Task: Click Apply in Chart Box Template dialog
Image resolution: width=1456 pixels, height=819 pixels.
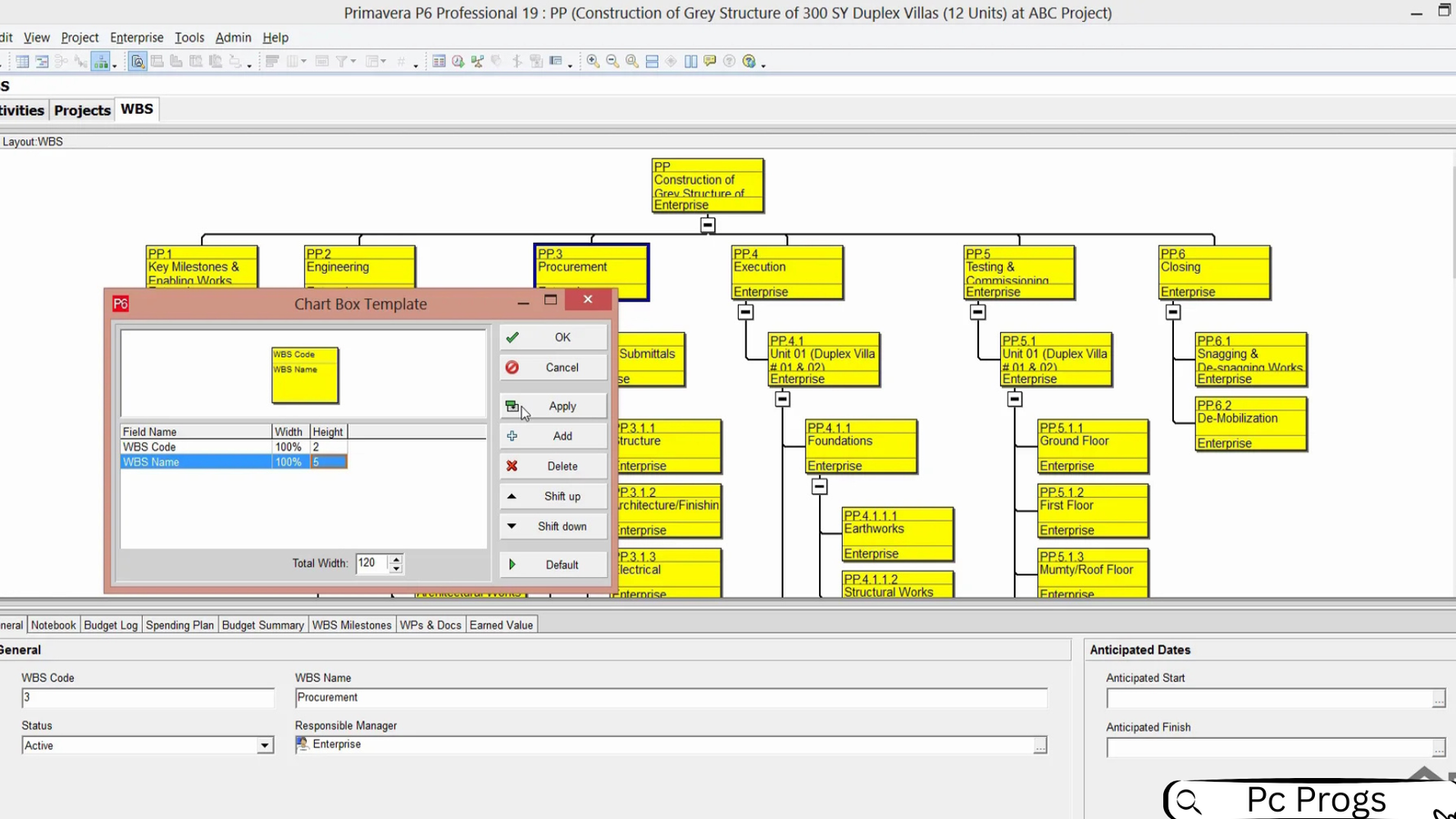Action: [x=552, y=406]
